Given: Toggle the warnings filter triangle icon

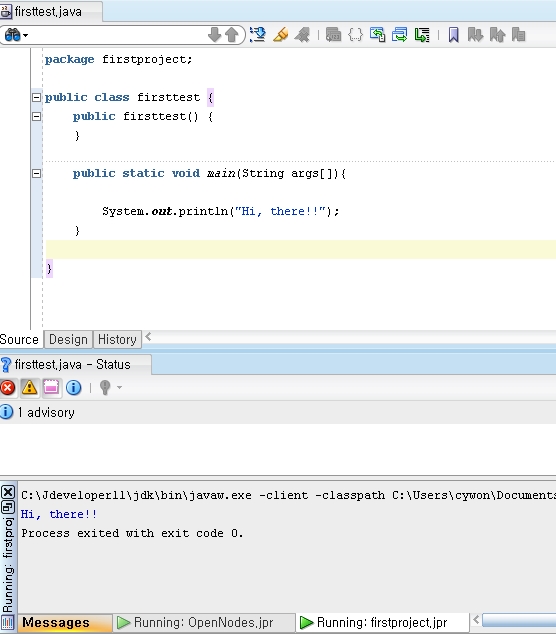Looking at the screenshot, I should 30,388.
